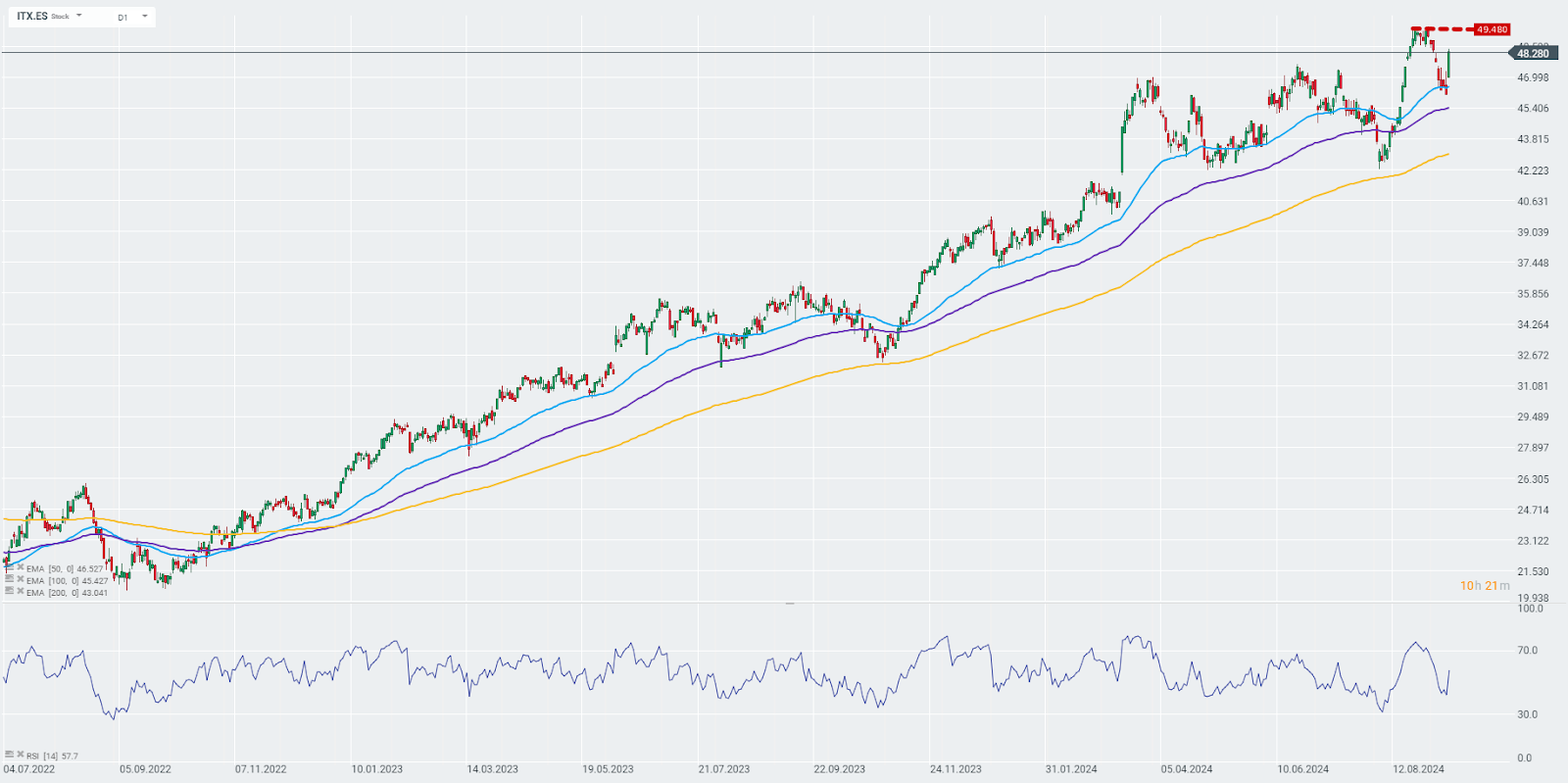Click the 43.815 price axis label

(1533, 139)
